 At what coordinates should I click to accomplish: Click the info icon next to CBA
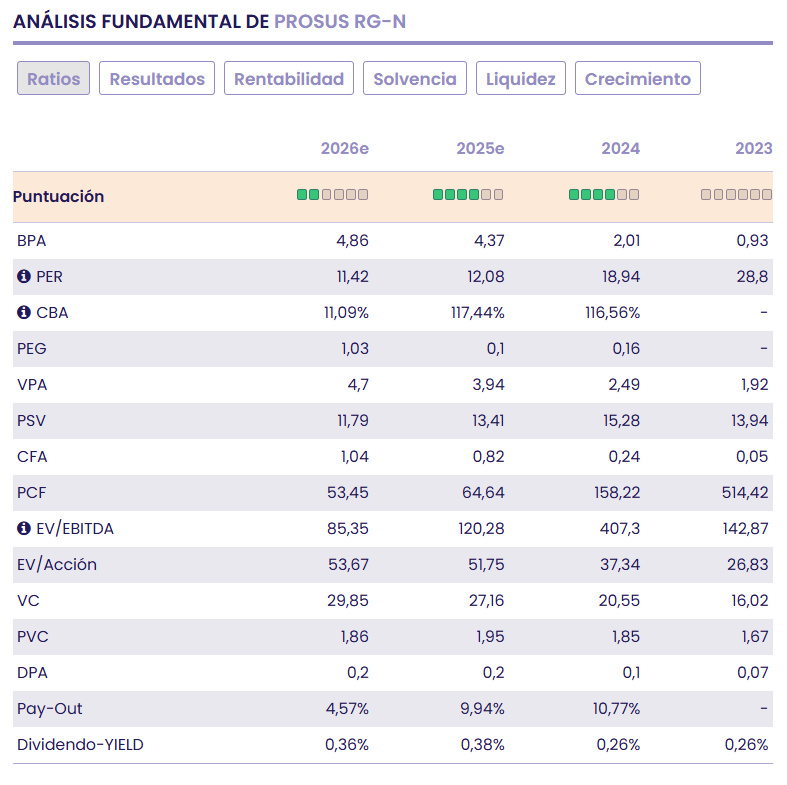[24, 313]
